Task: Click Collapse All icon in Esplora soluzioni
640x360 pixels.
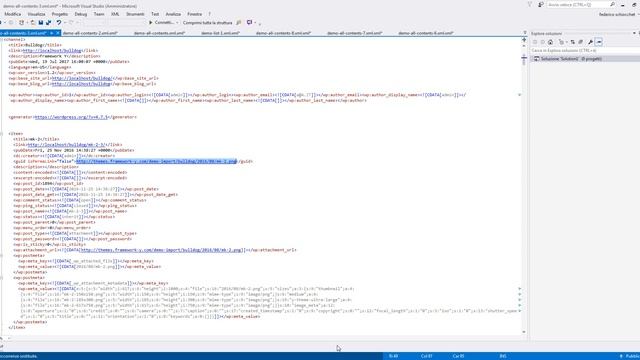Action: tap(580, 42)
